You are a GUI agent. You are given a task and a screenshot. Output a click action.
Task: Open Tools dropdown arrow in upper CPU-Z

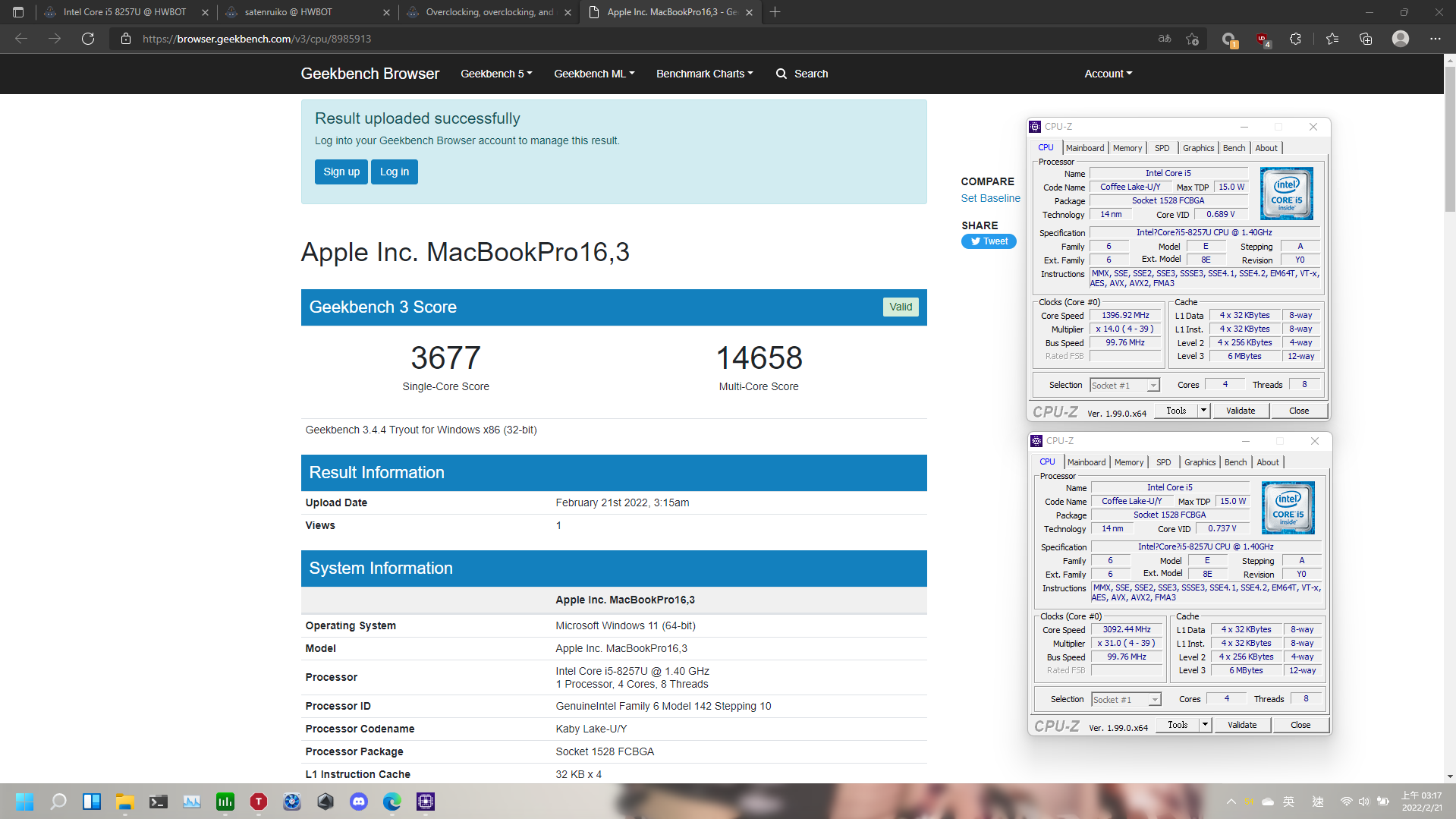(1203, 411)
